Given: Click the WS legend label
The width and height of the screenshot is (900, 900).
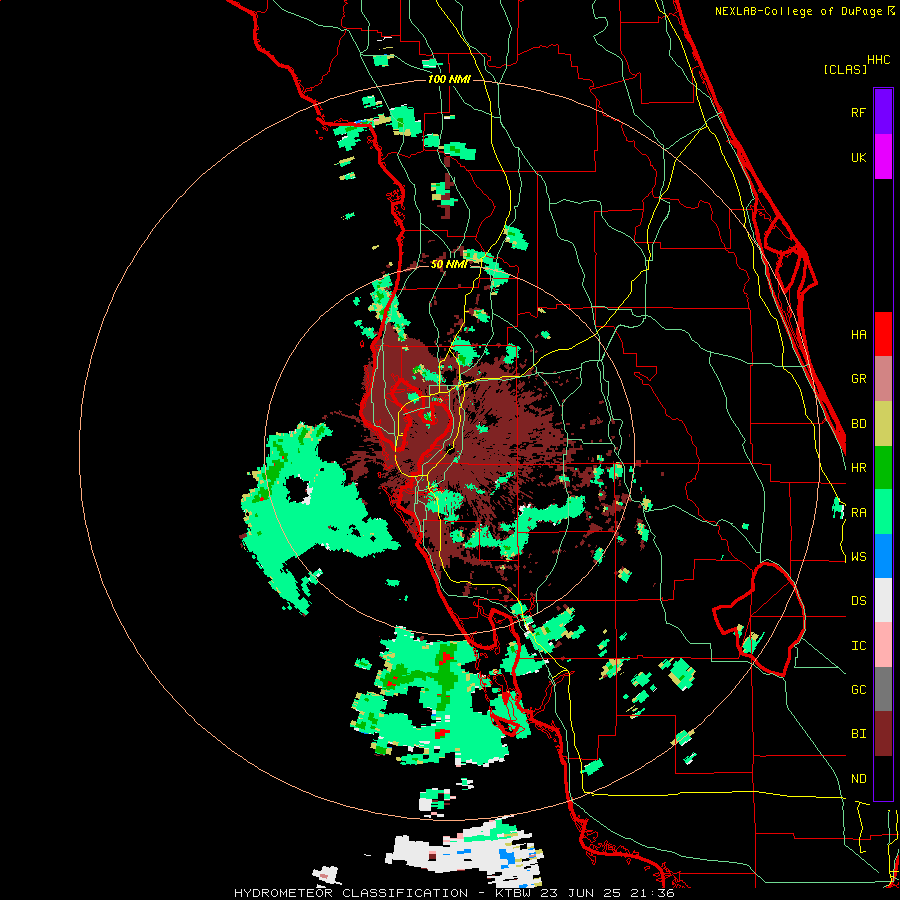Looking at the screenshot, I should pyautogui.click(x=858, y=557).
